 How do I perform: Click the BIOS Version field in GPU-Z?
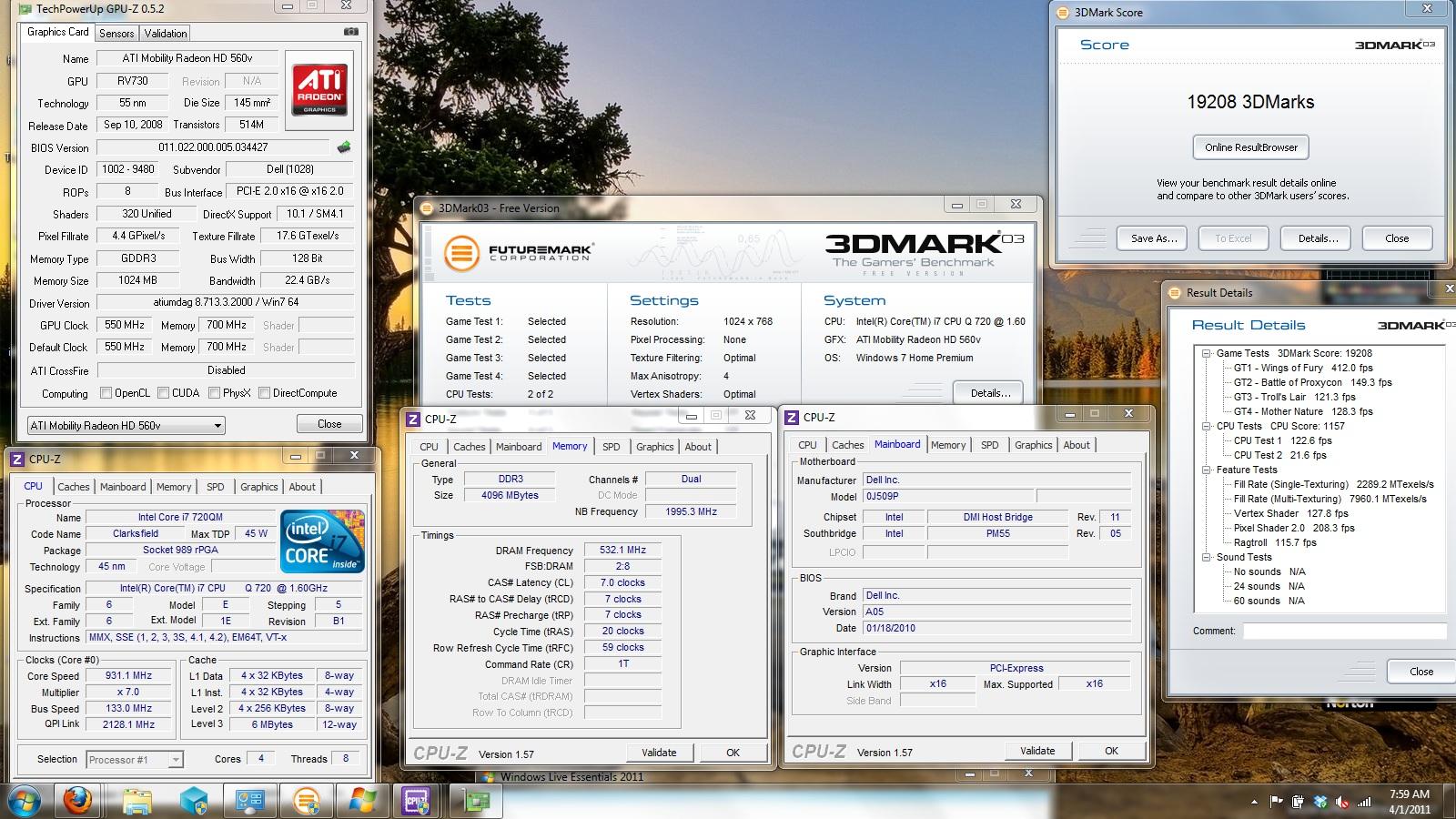[214, 147]
